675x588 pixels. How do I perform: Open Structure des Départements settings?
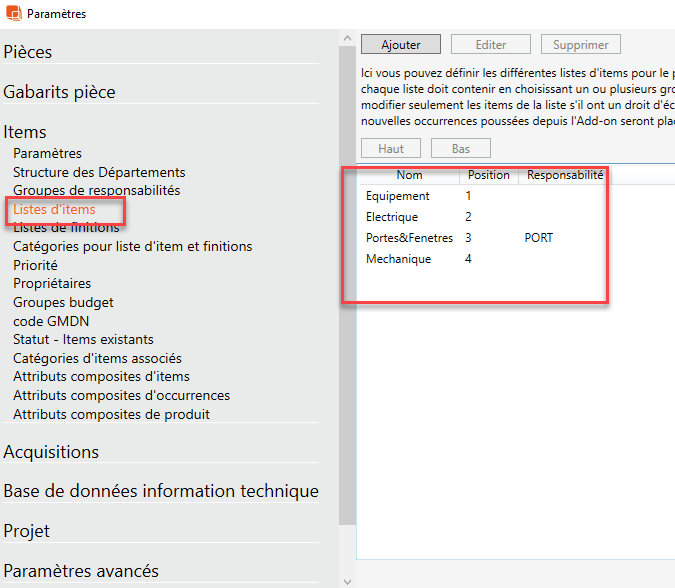99,172
